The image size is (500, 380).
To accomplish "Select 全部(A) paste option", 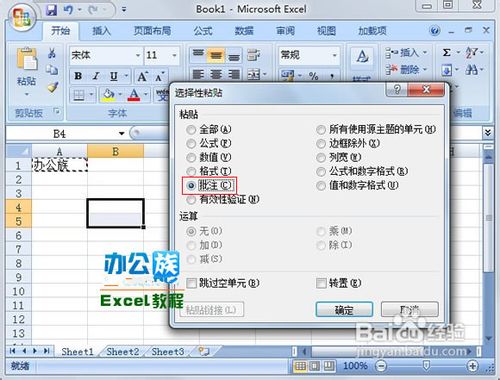I will point(209,129).
